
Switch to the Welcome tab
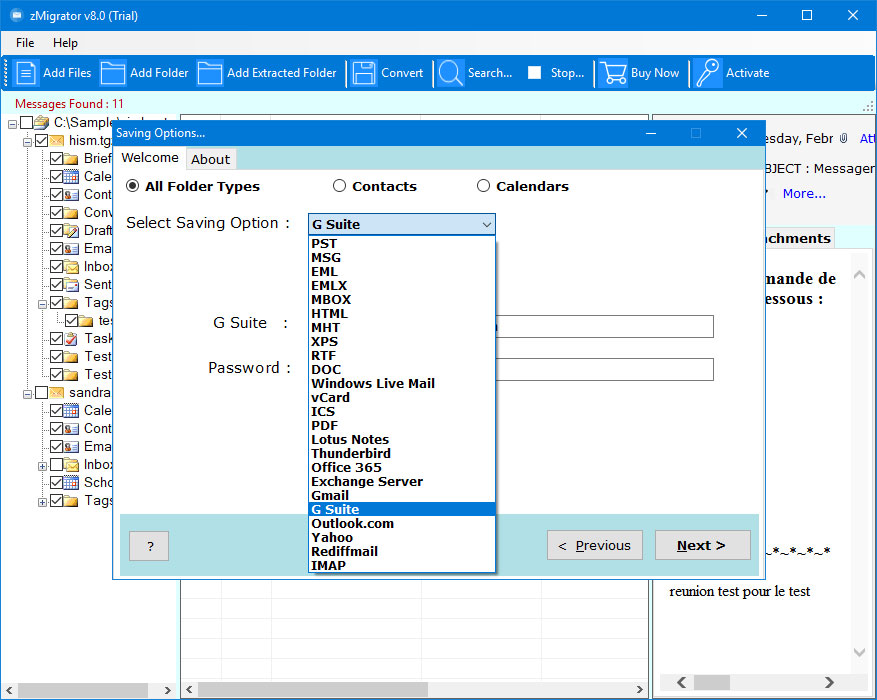point(150,158)
